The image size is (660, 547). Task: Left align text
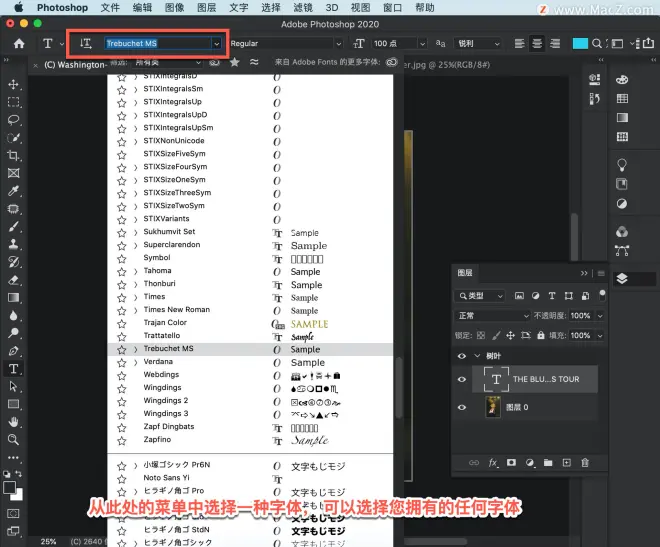(x=519, y=43)
